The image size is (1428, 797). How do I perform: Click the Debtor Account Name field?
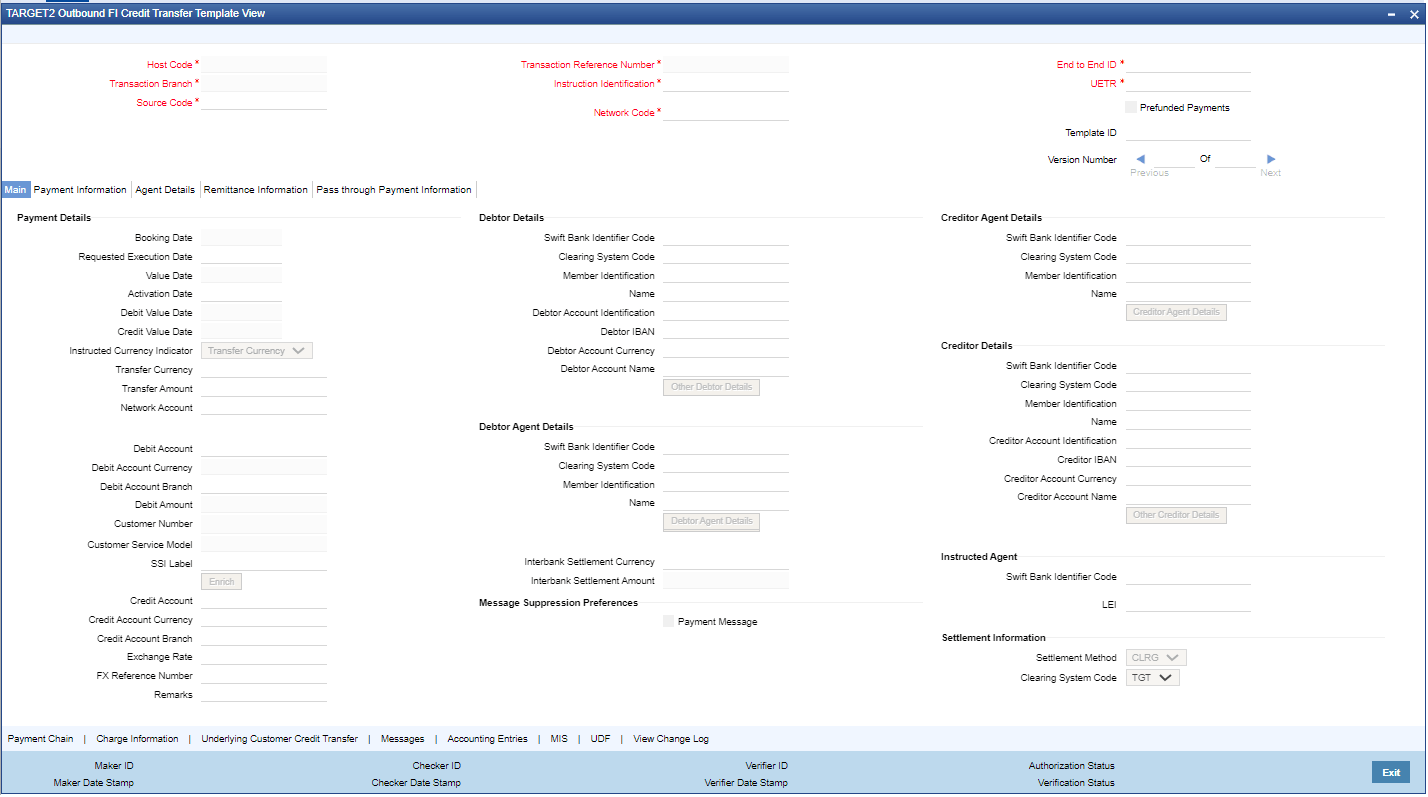click(726, 369)
